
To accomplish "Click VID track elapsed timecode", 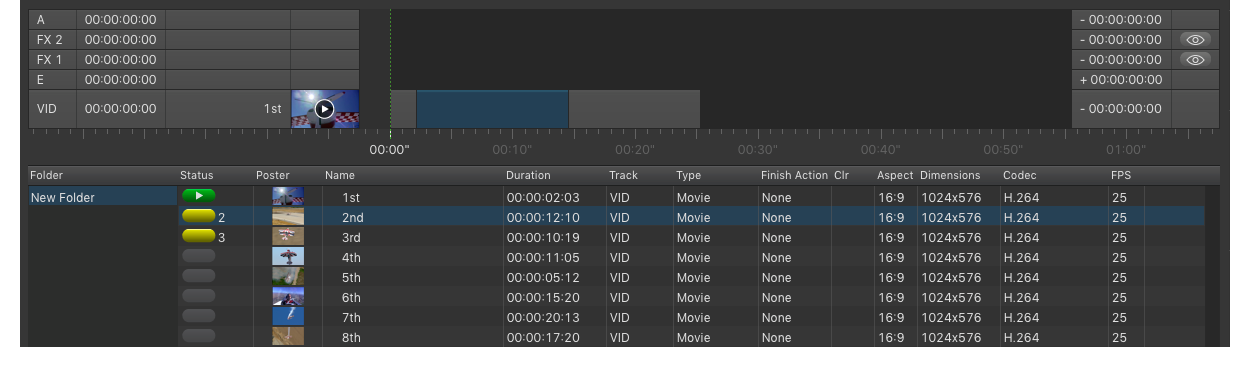I will [120, 109].
